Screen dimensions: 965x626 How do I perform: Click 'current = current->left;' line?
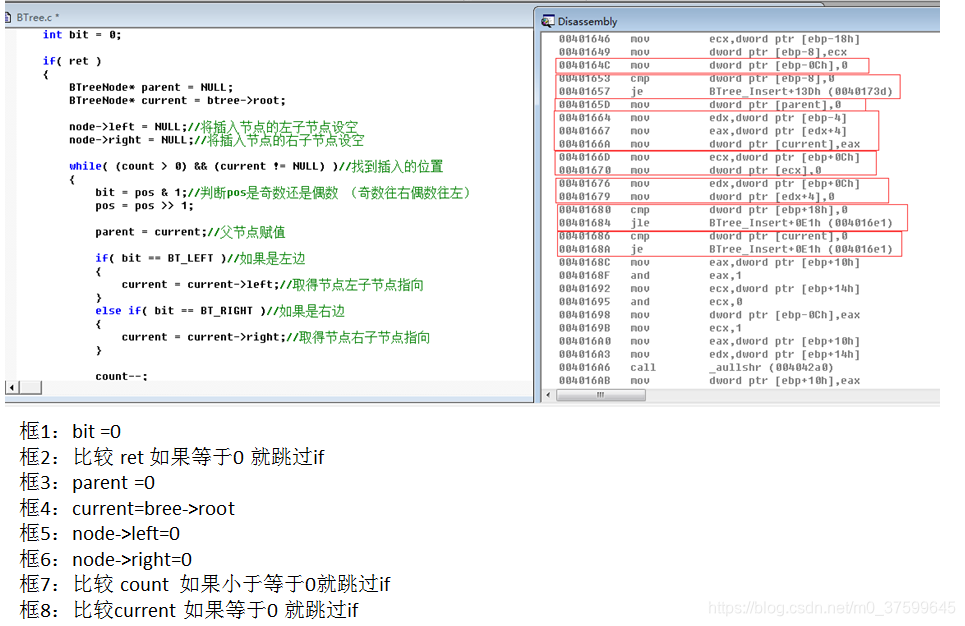click(273, 284)
